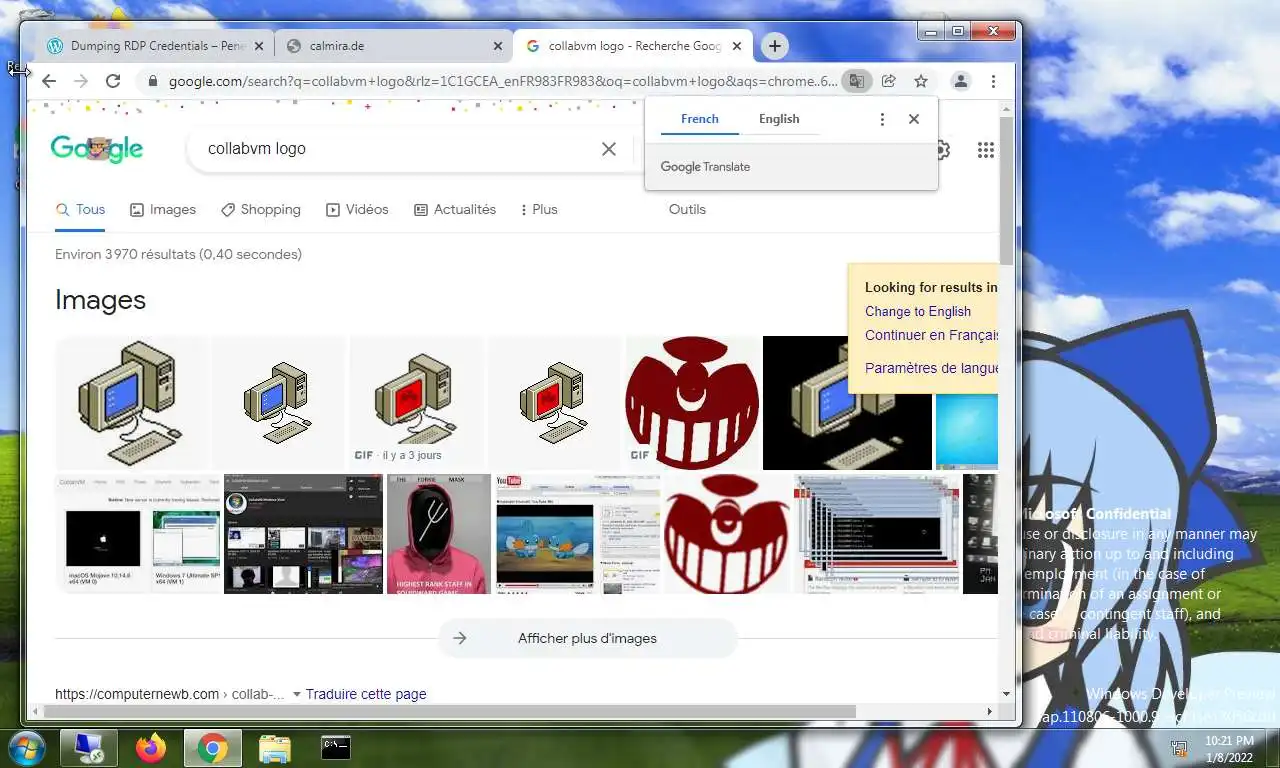
Task: Open the Translate page icon in address bar
Action: pos(856,81)
